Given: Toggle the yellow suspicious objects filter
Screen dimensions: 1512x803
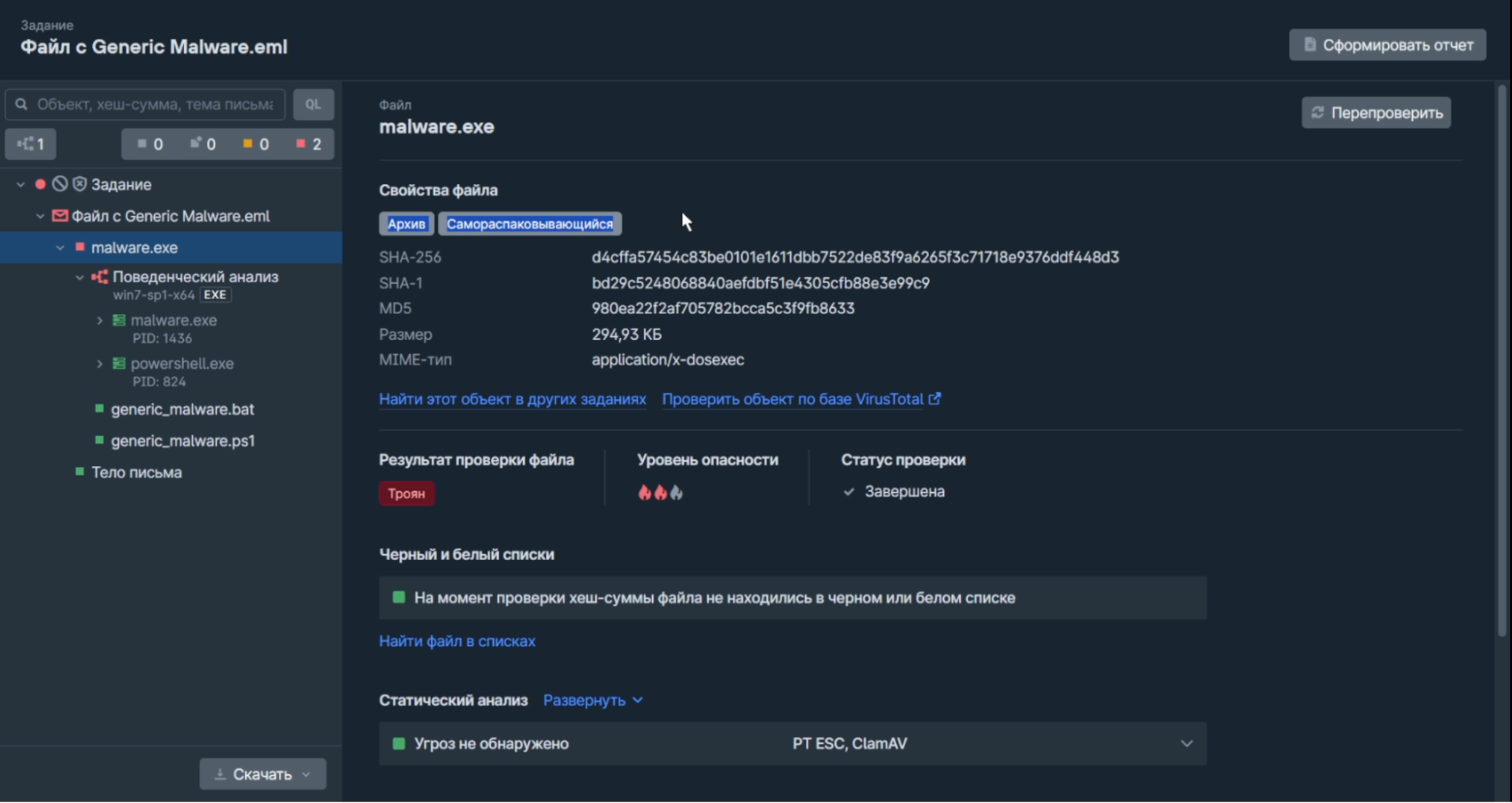Looking at the screenshot, I should pyautogui.click(x=256, y=144).
